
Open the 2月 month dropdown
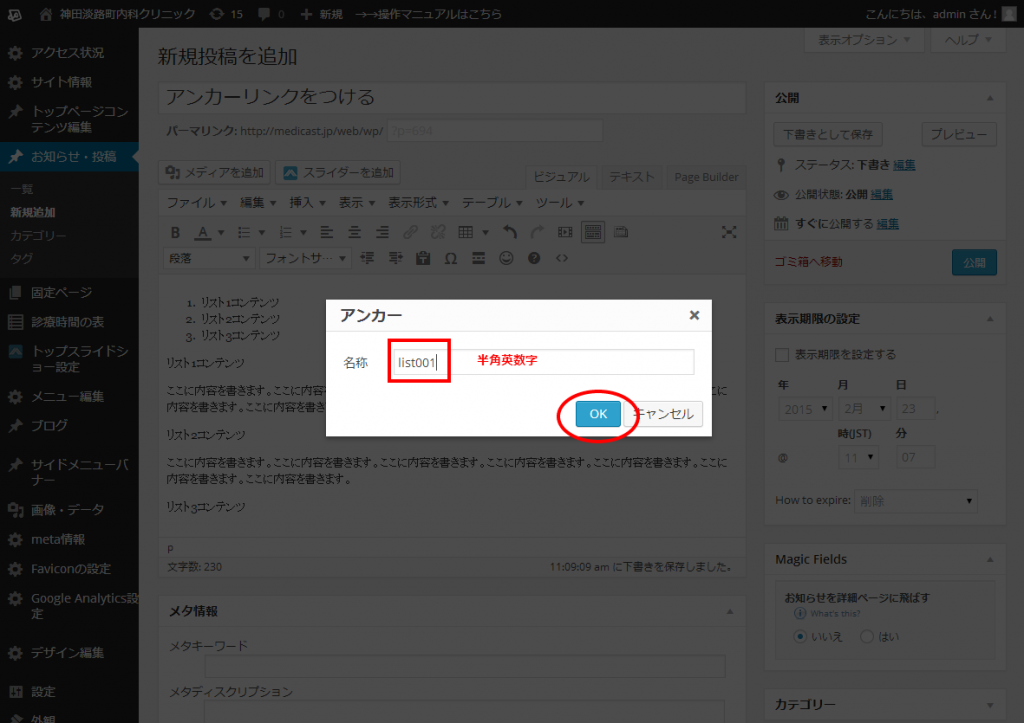pos(864,409)
